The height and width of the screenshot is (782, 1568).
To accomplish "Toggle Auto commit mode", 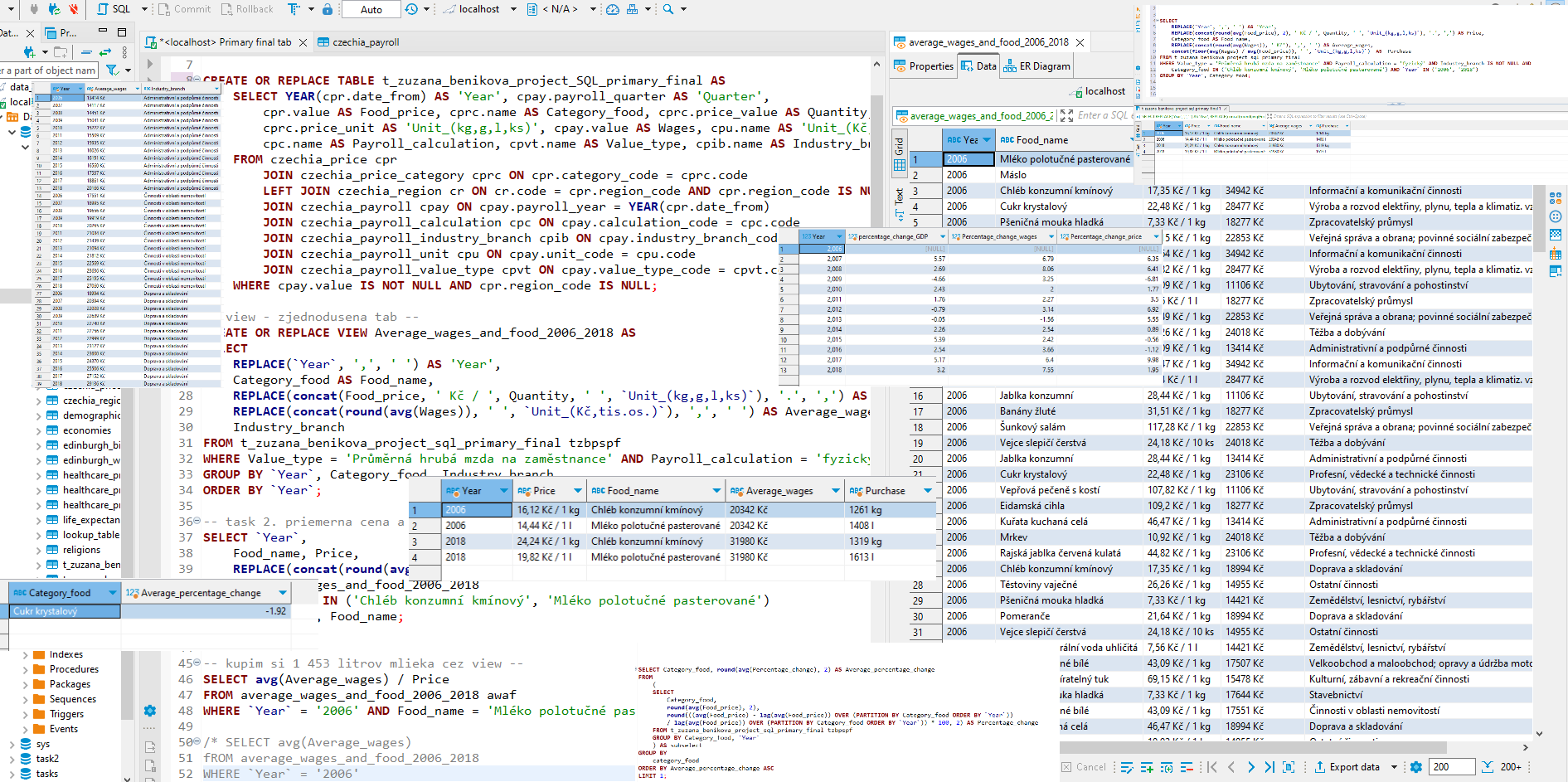I will click(x=371, y=9).
